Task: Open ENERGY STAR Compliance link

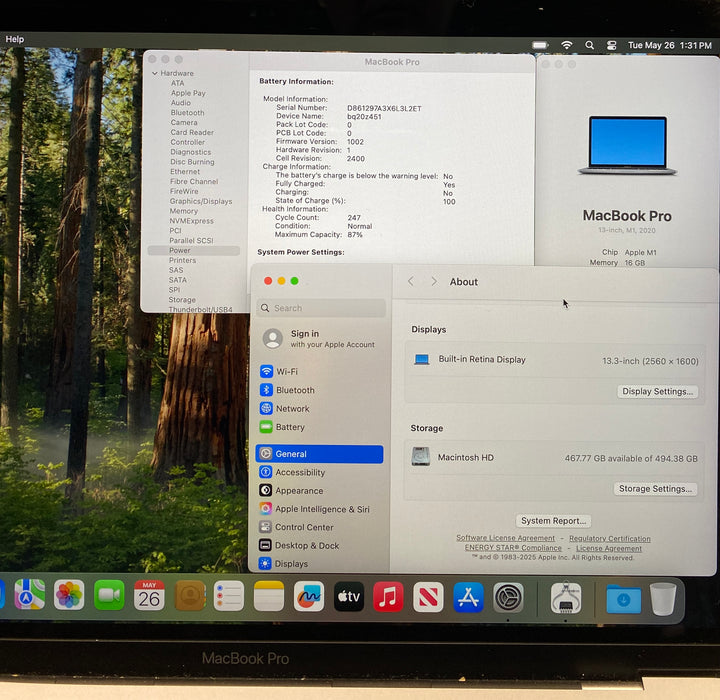Action: click(x=513, y=548)
